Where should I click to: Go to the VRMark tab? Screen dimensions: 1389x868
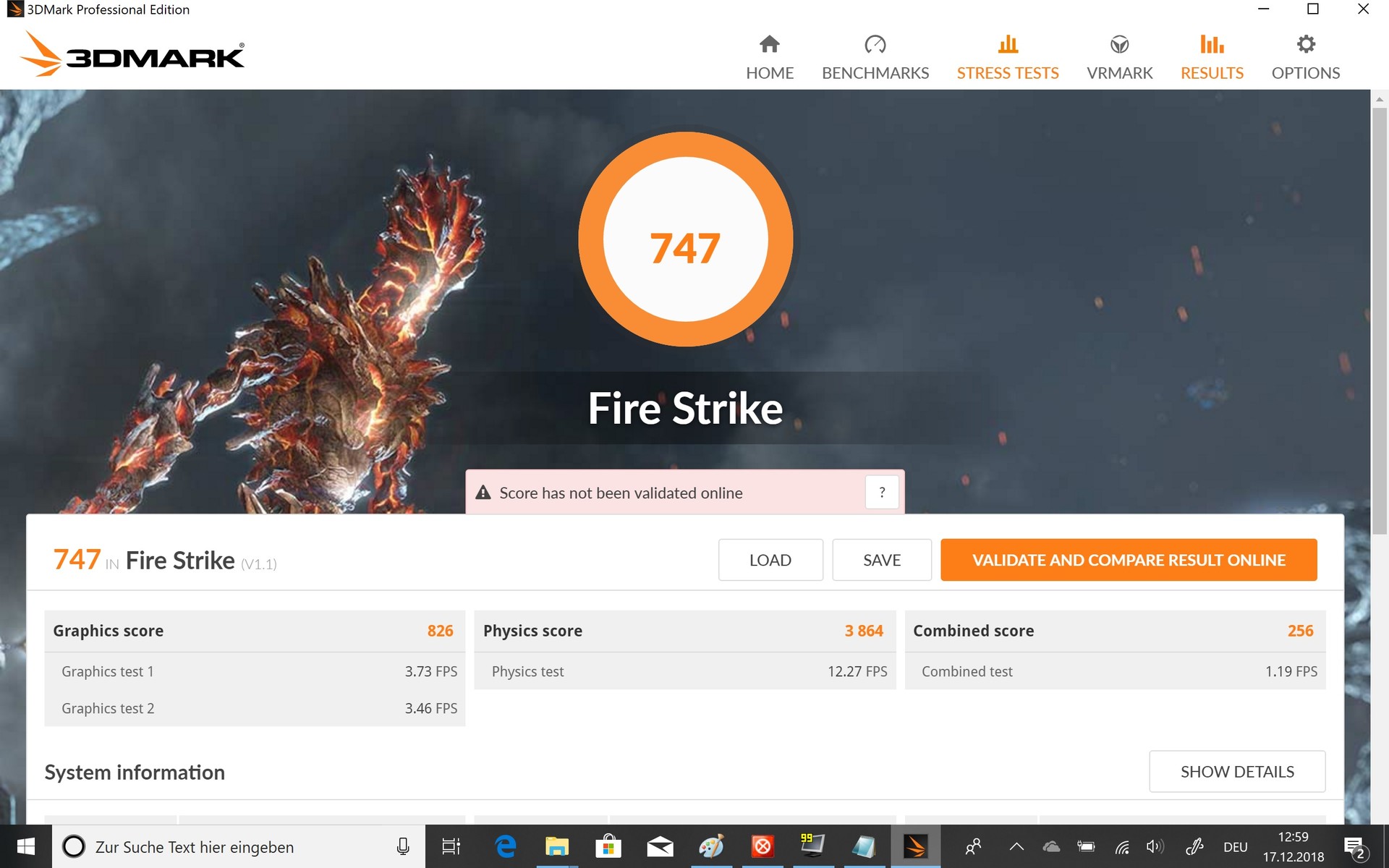1120,58
